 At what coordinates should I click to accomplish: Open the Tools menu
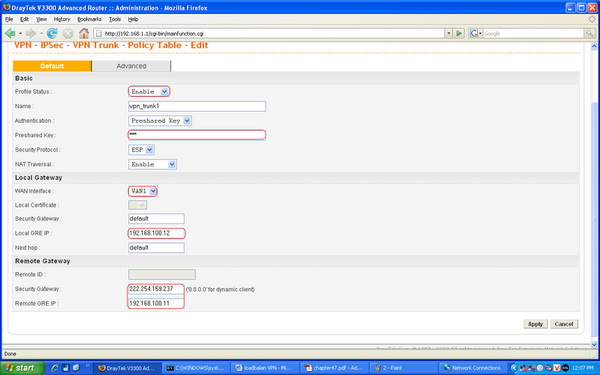click(x=115, y=19)
